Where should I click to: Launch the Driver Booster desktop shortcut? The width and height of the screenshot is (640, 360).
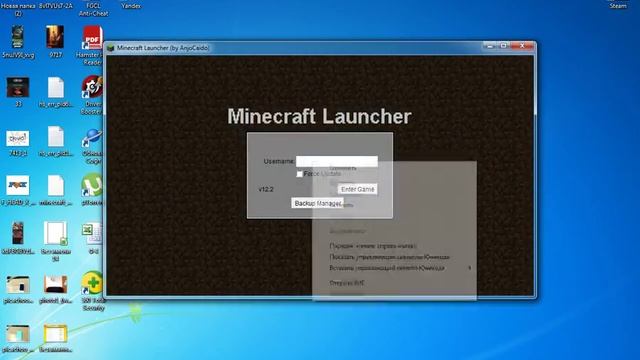pyautogui.click(x=93, y=87)
